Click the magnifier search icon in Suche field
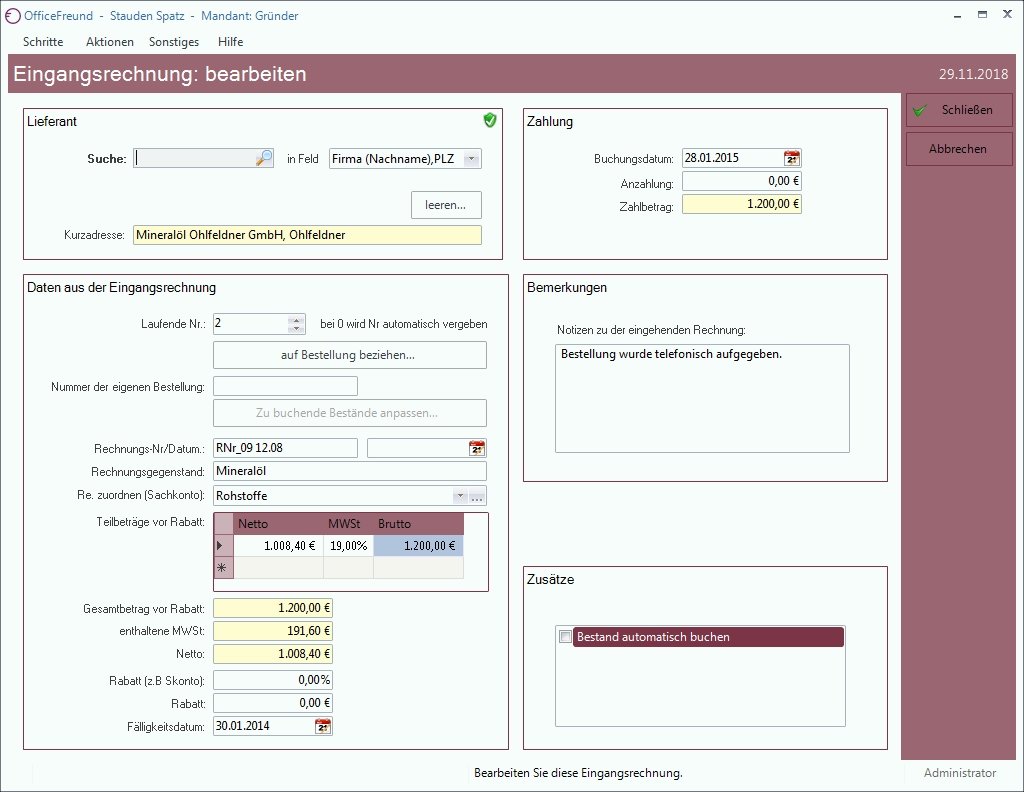The width and height of the screenshot is (1024, 792). tap(264, 158)
